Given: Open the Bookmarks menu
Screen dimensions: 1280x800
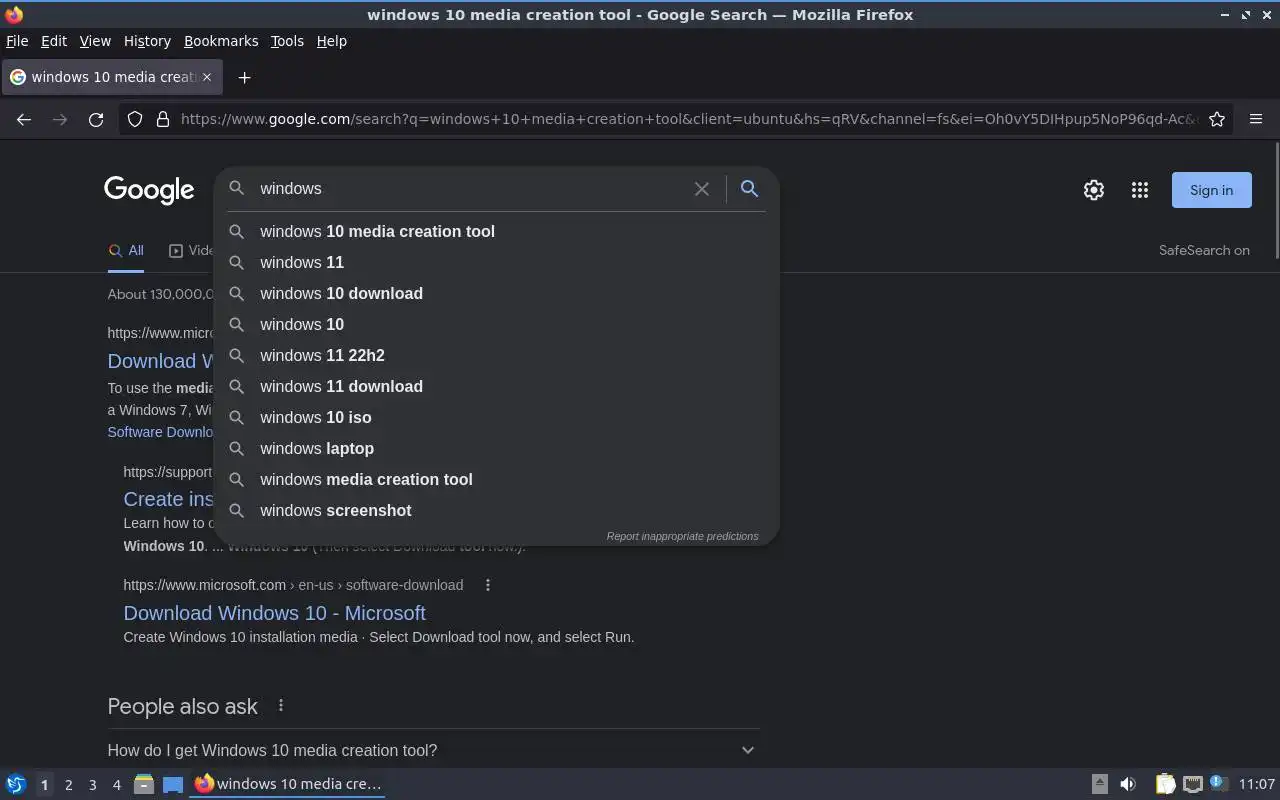Looking at the screenshot, I should (221, 41).
